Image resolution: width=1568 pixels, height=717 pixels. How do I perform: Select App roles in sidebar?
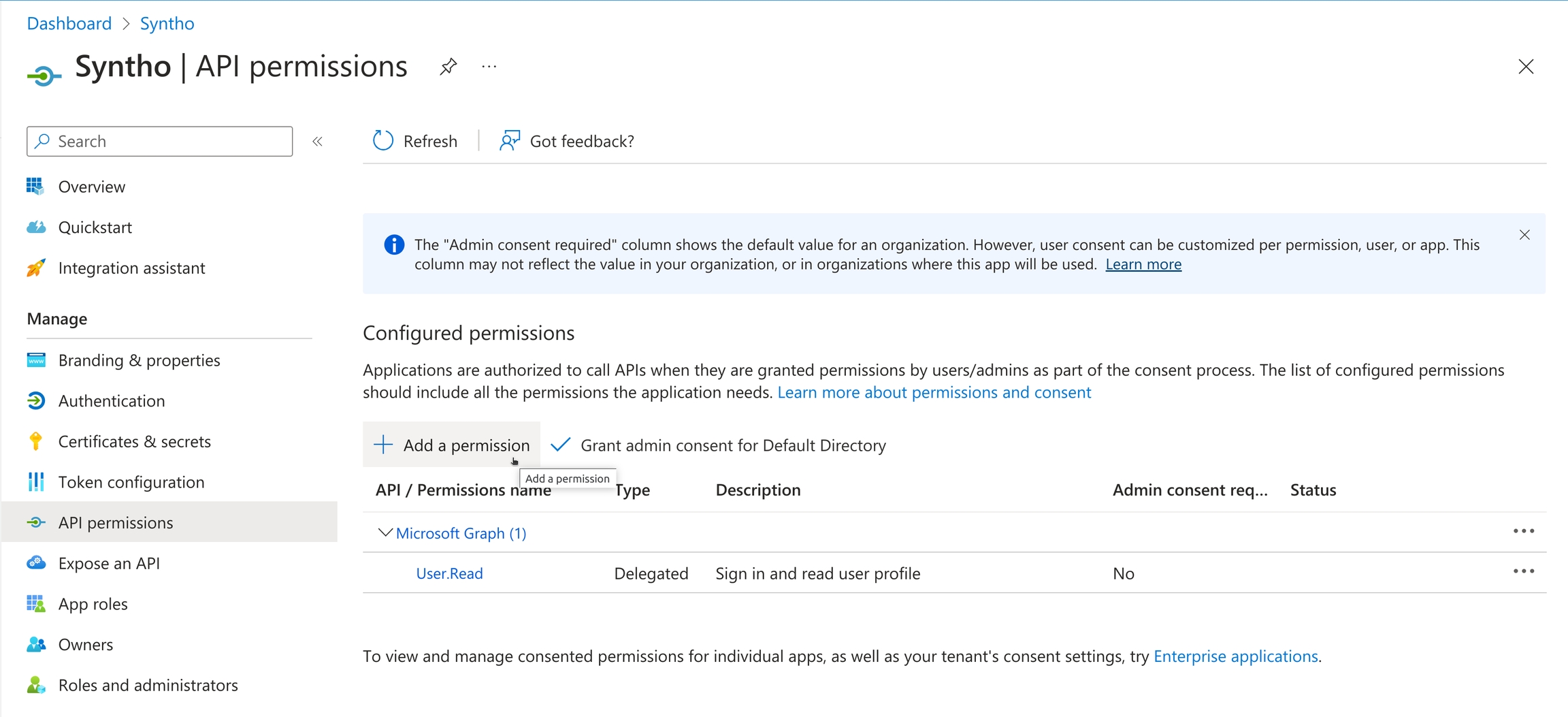coord(93,604)
